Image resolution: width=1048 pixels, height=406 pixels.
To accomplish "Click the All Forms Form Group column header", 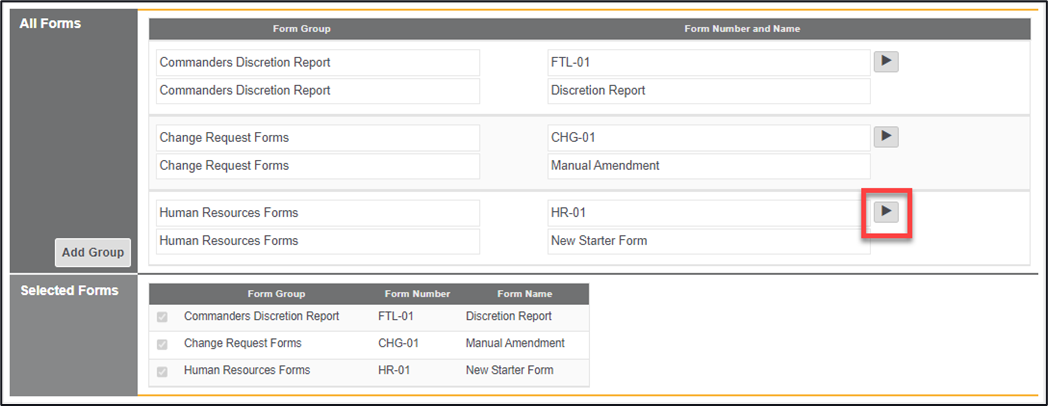I will [x=301, y=29].
